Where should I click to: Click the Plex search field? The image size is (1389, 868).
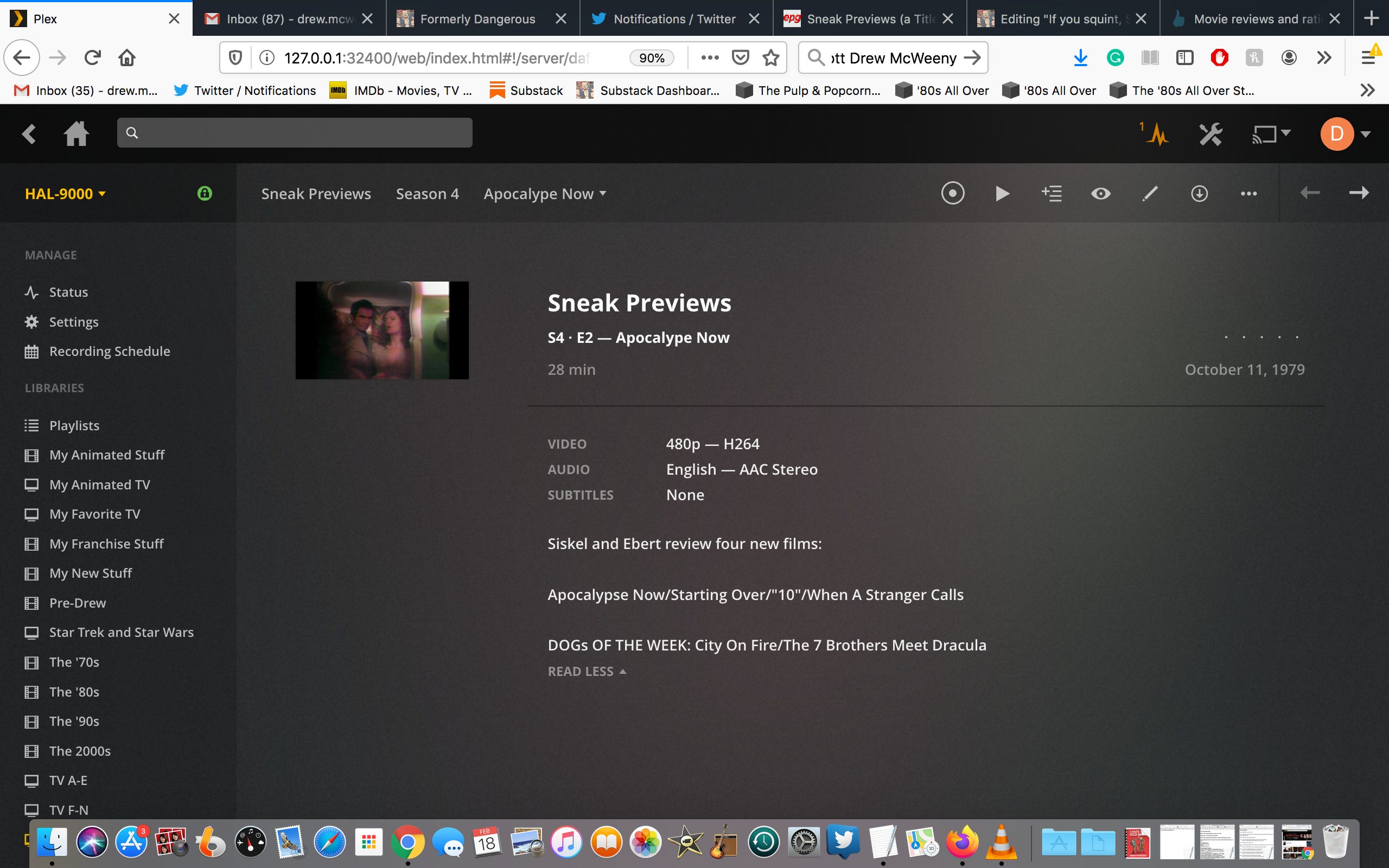(x=295, y=132)
